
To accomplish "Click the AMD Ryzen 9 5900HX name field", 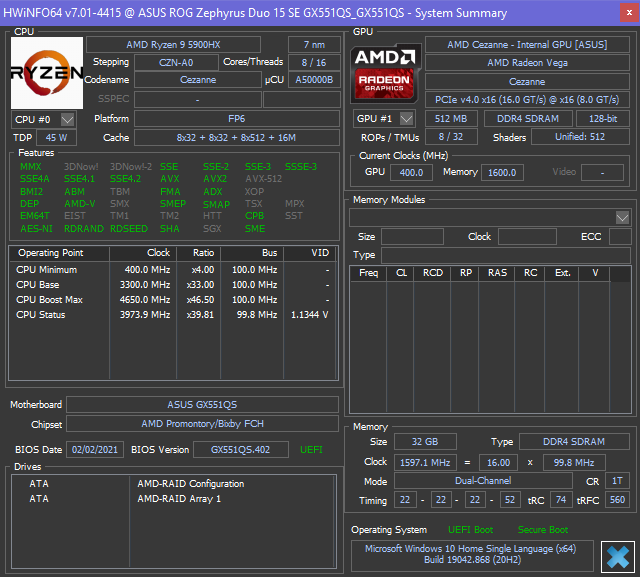I will pyautogui.click(x=173, y=44).
